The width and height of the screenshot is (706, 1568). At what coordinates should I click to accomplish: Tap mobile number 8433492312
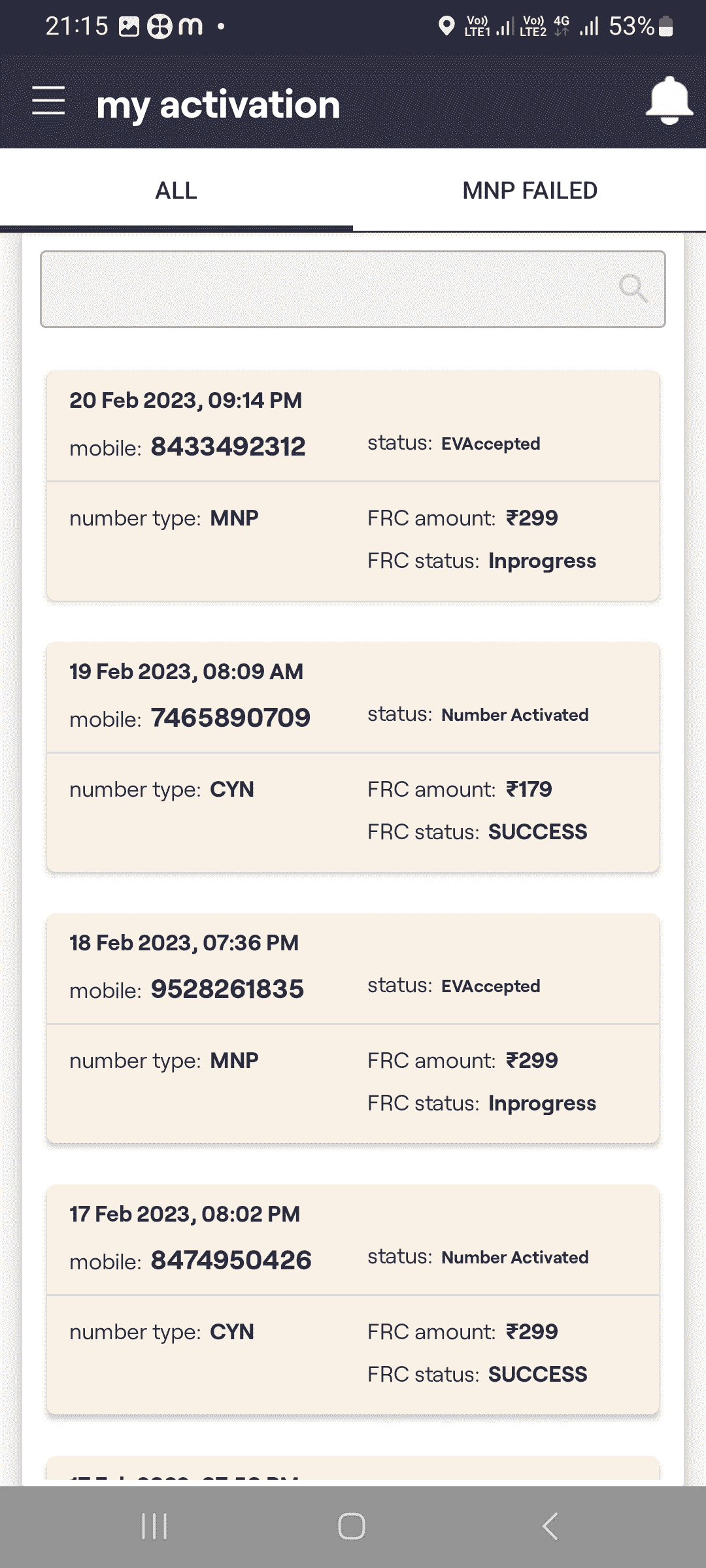[228, 446]
